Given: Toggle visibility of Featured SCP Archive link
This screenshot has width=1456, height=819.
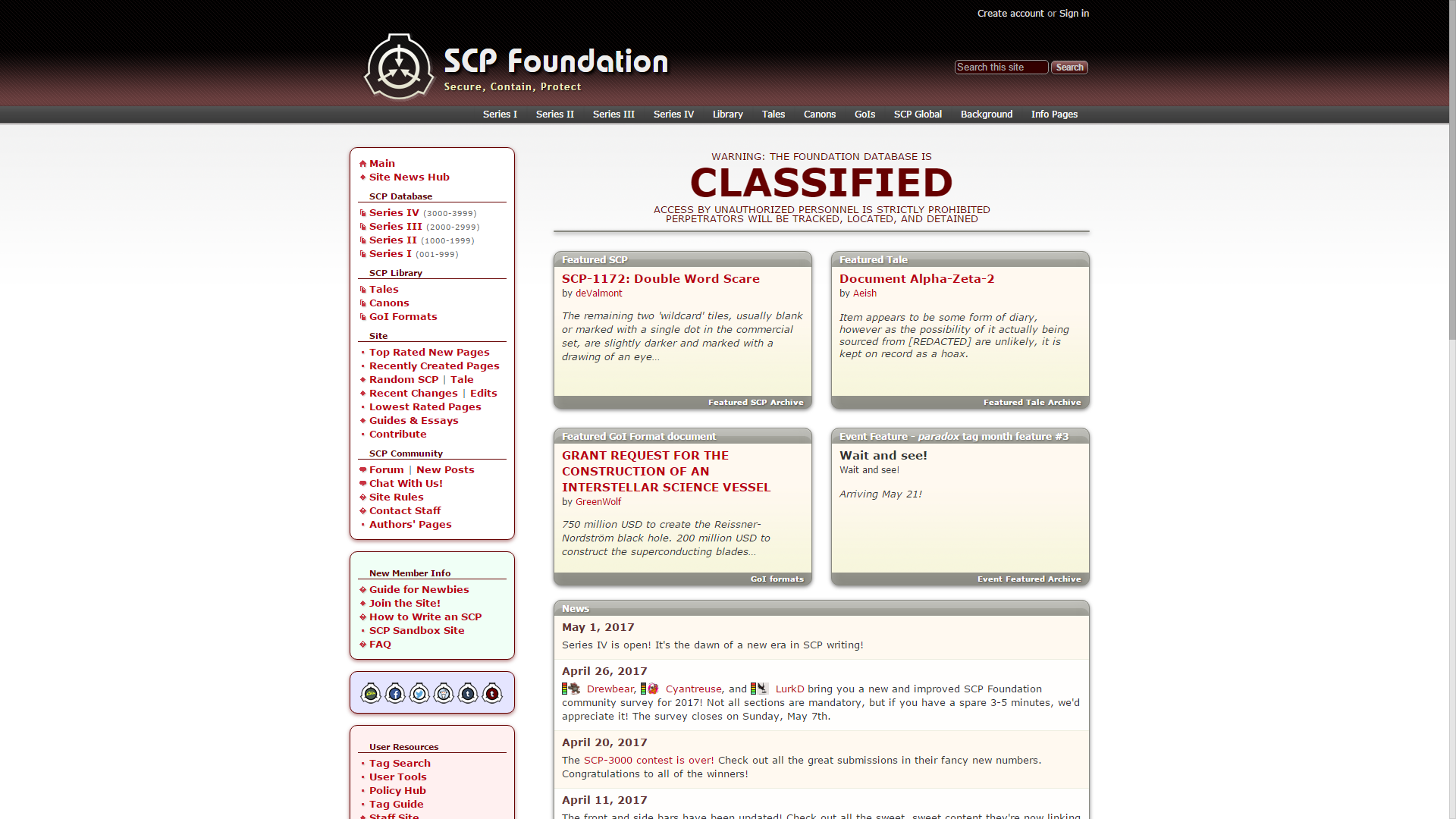Looking at the screenshot, I should click(755, 402).
